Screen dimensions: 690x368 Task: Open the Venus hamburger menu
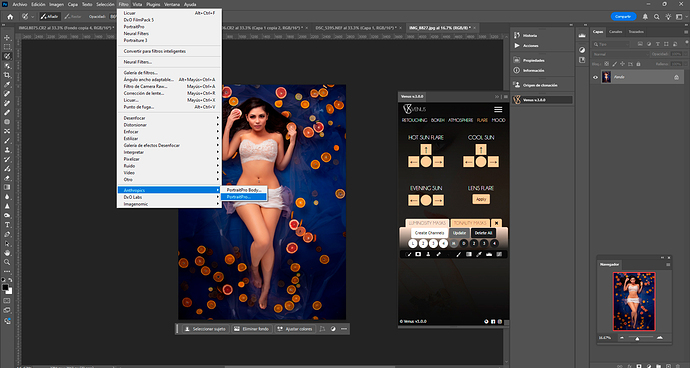coord(498,109)
